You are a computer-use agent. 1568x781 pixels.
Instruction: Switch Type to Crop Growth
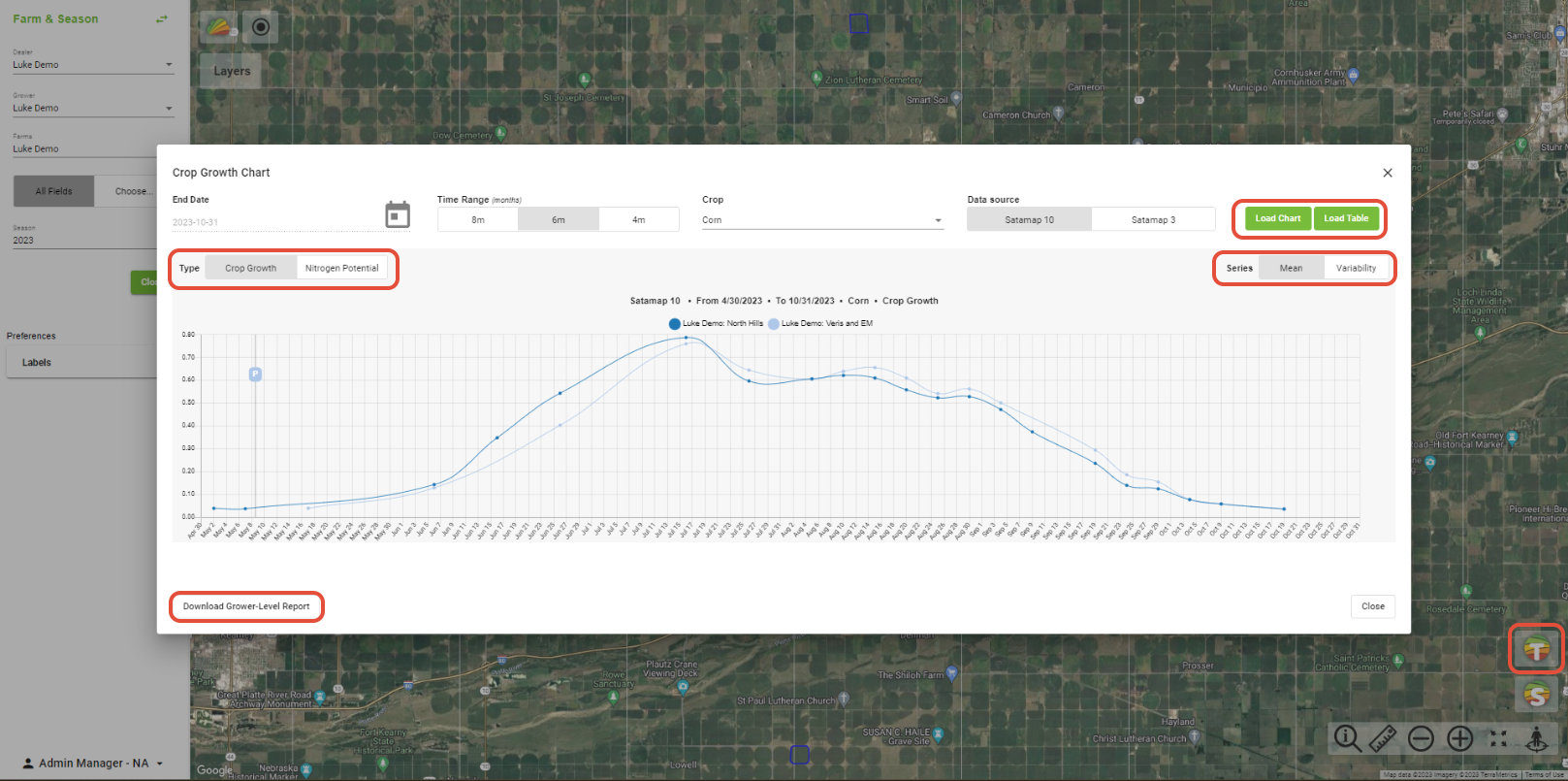point(251,268)
